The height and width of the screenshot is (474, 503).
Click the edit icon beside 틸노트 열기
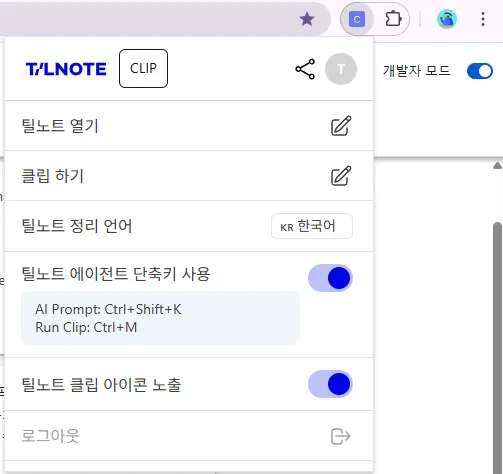(341, 126)
